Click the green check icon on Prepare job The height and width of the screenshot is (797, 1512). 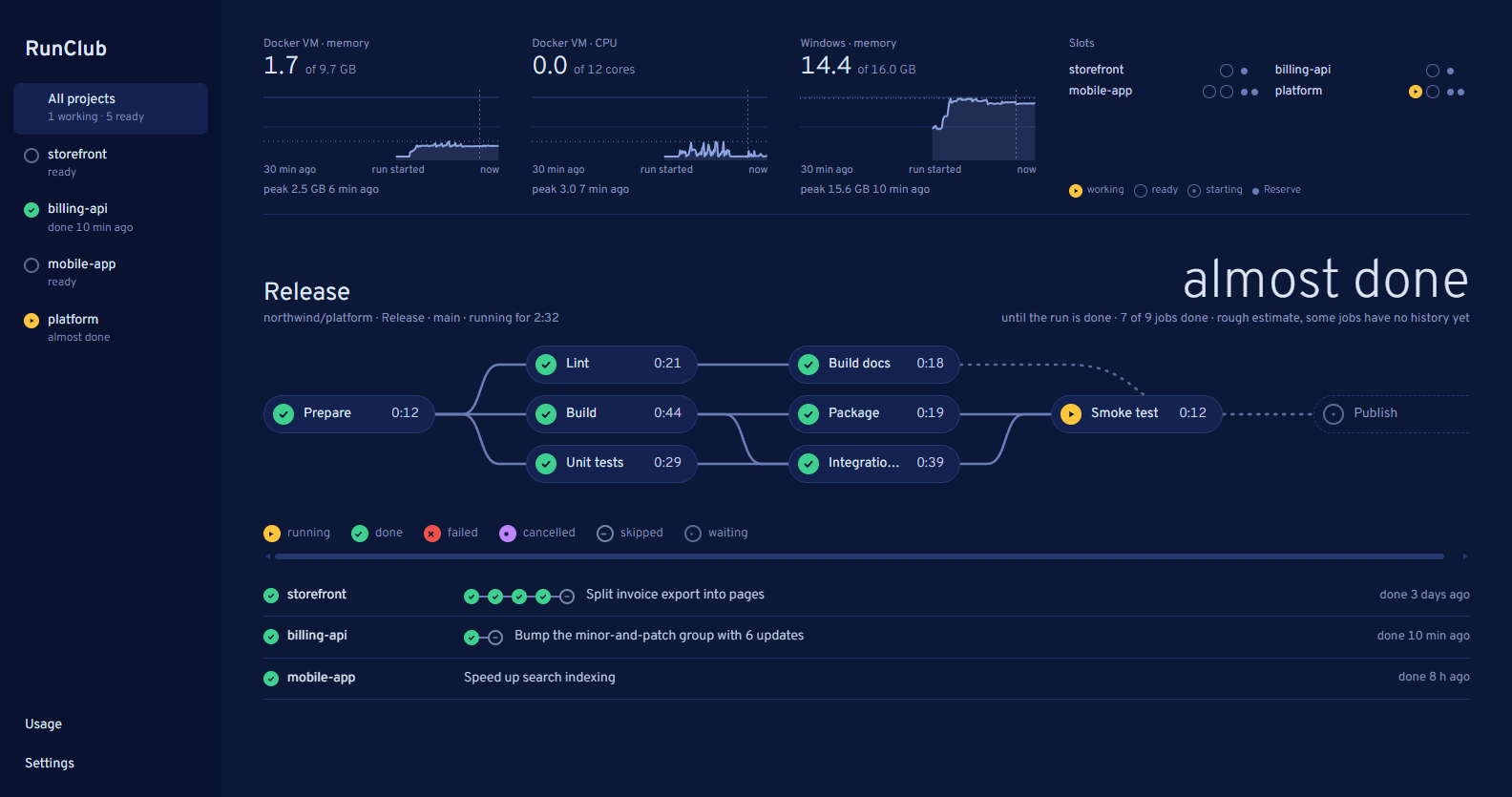tap(283, 413)
